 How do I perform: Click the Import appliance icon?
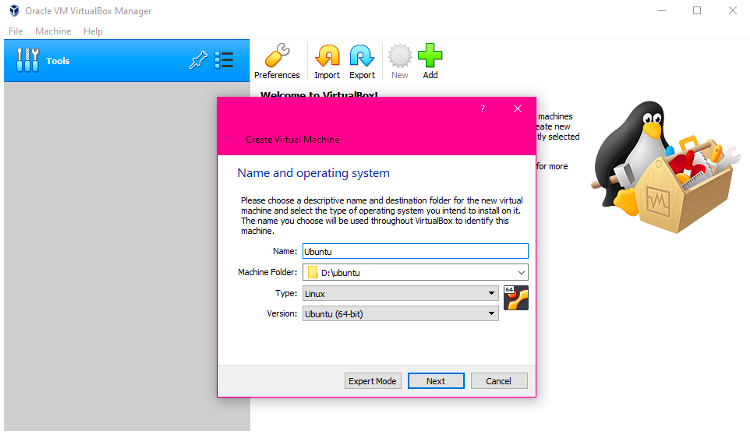coord(327,61)
